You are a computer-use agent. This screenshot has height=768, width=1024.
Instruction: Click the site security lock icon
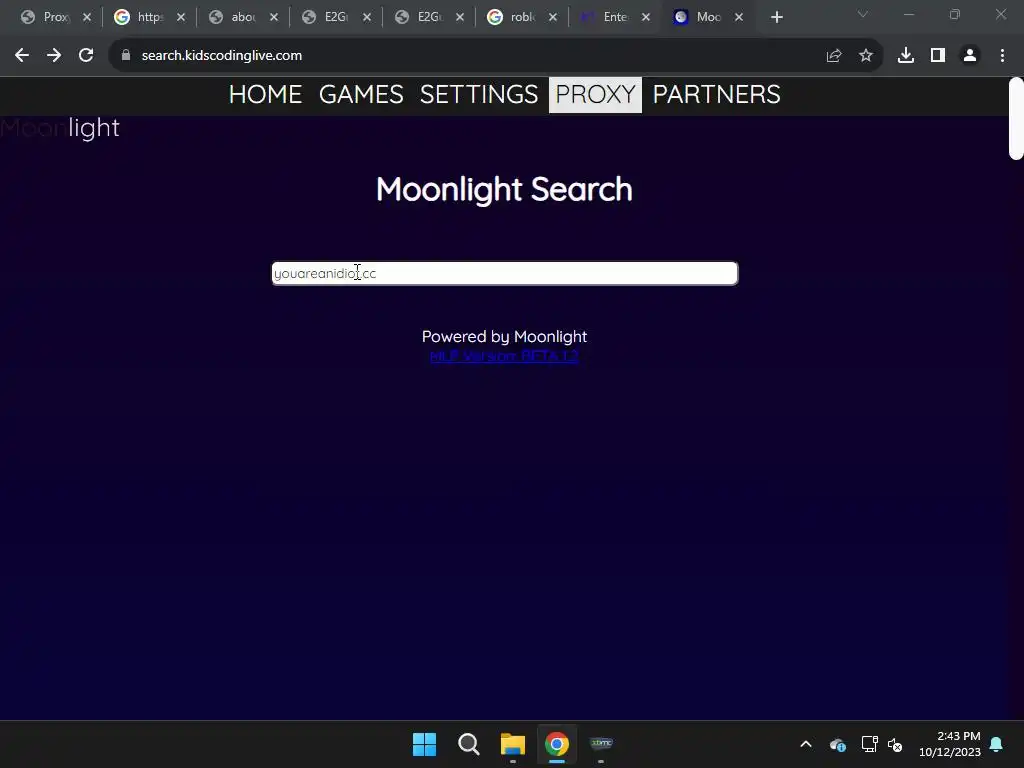pyautogui.click(x=126, y=56)
